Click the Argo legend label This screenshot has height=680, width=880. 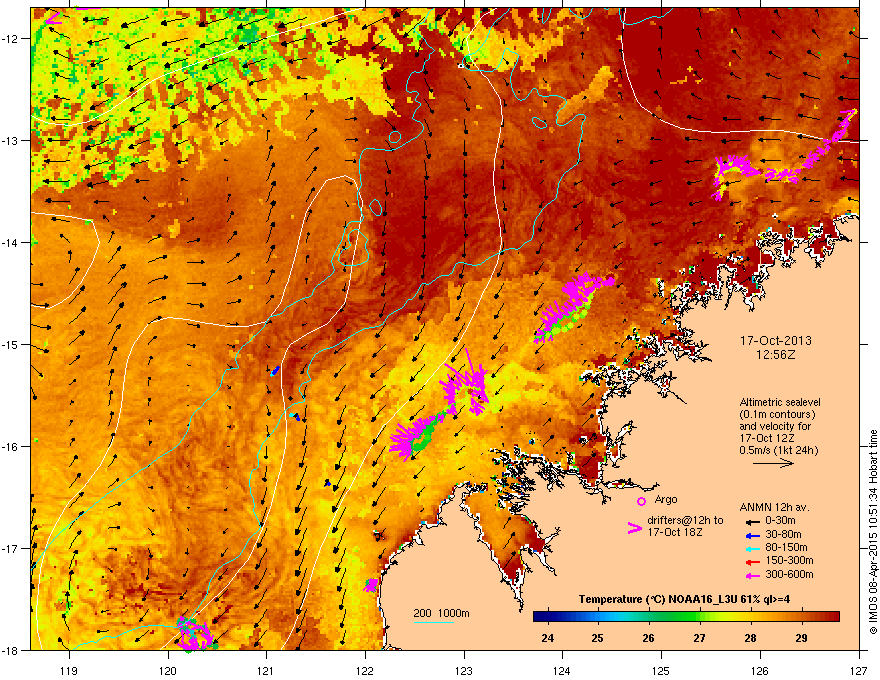coord(666,499)
